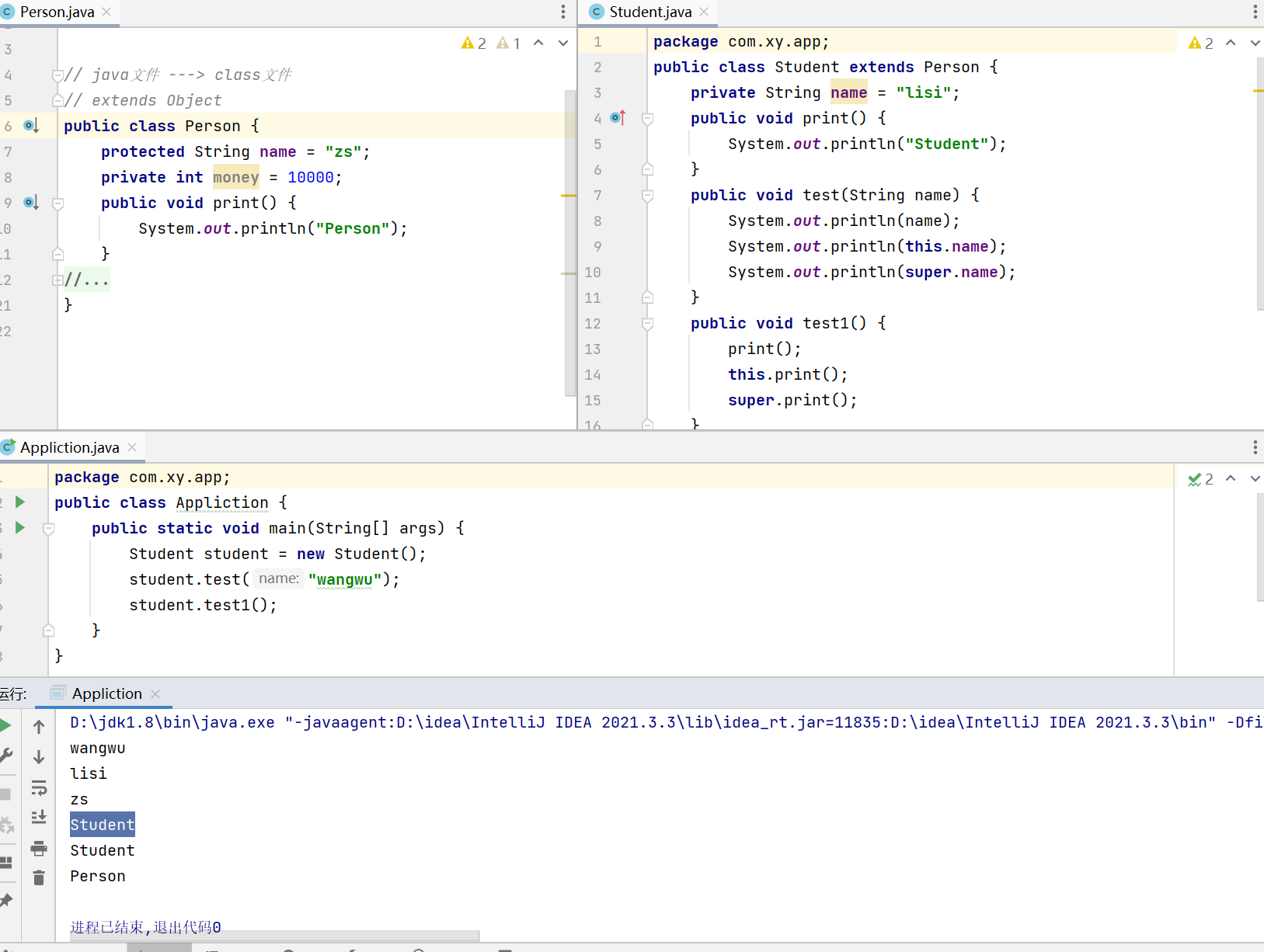Clear console with the trash icon
Viewport: 1264px width, 952px height.
[39, 877]
